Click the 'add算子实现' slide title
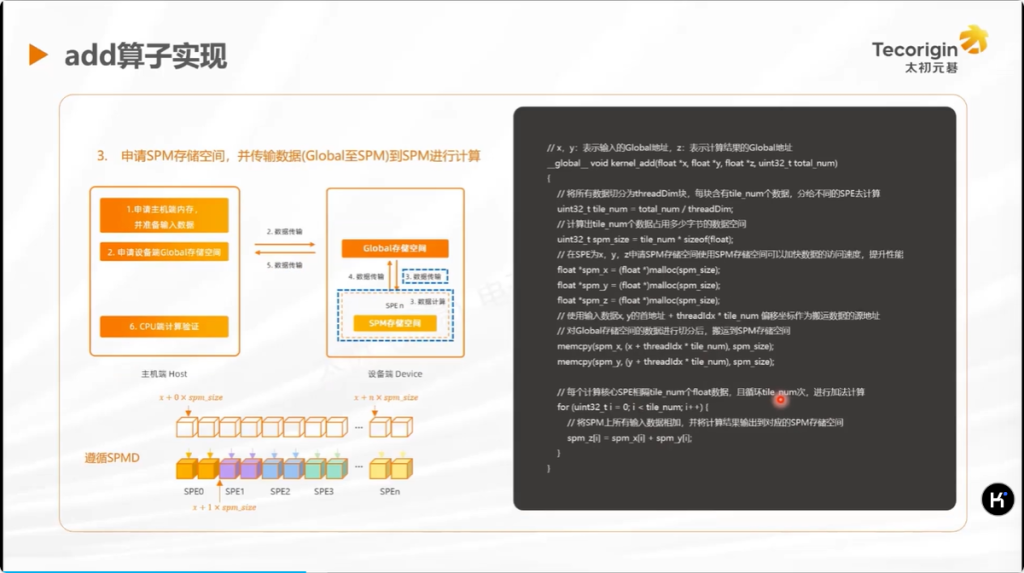Viewport: 1024px width, 573px height. [x=145, y=56]
